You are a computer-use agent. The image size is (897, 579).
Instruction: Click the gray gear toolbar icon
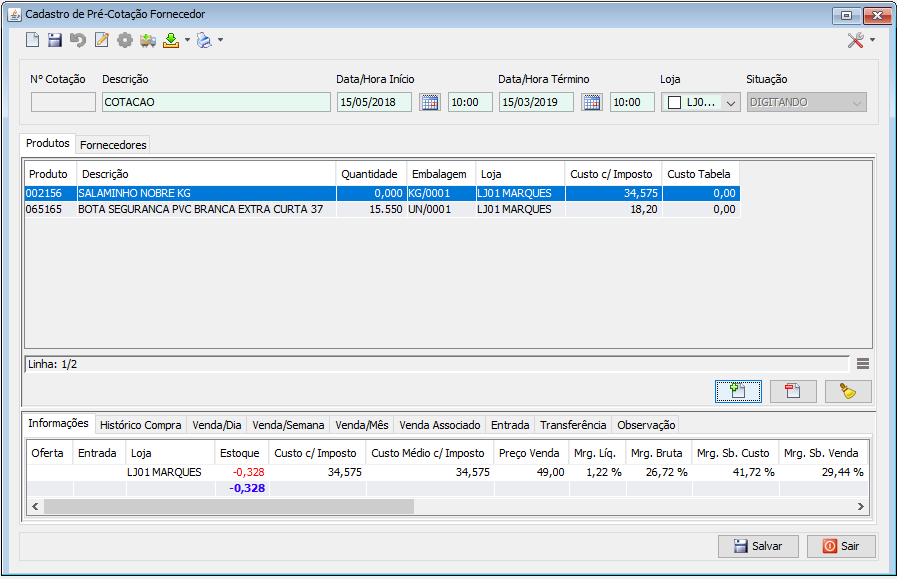coord(125,40)
